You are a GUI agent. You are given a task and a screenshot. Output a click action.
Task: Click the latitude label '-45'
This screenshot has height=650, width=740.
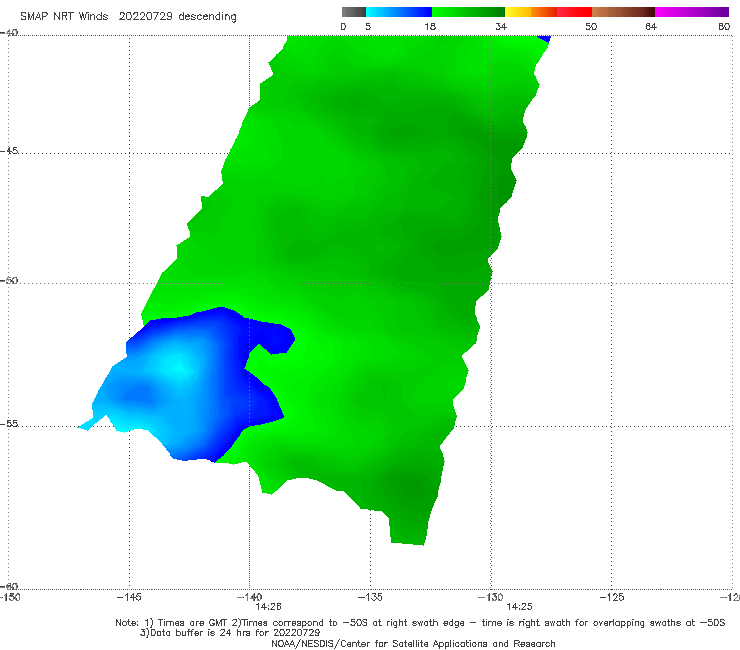coord(9,151)
